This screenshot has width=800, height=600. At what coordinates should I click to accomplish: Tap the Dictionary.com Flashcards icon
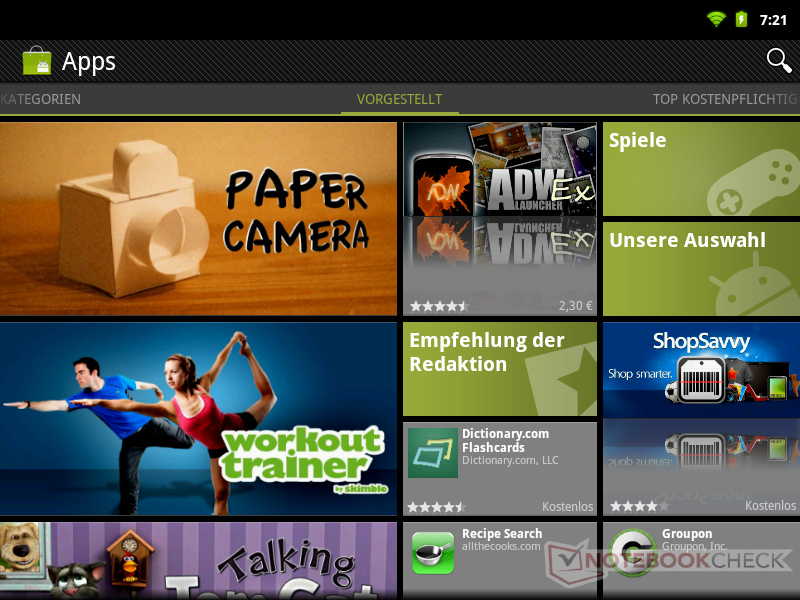433,453
